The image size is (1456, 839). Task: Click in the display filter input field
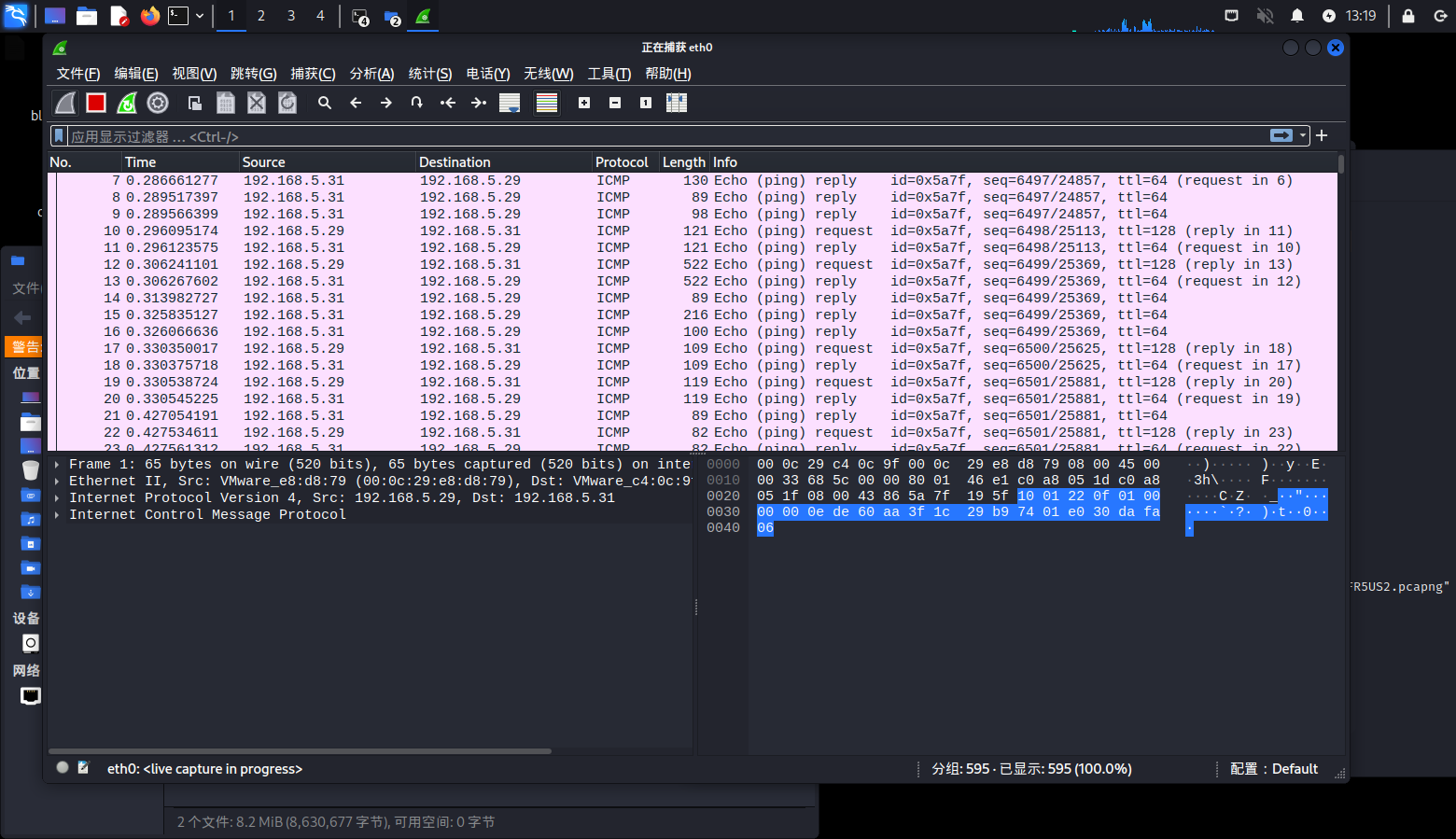pyautogui.click(x=653, y=136)
